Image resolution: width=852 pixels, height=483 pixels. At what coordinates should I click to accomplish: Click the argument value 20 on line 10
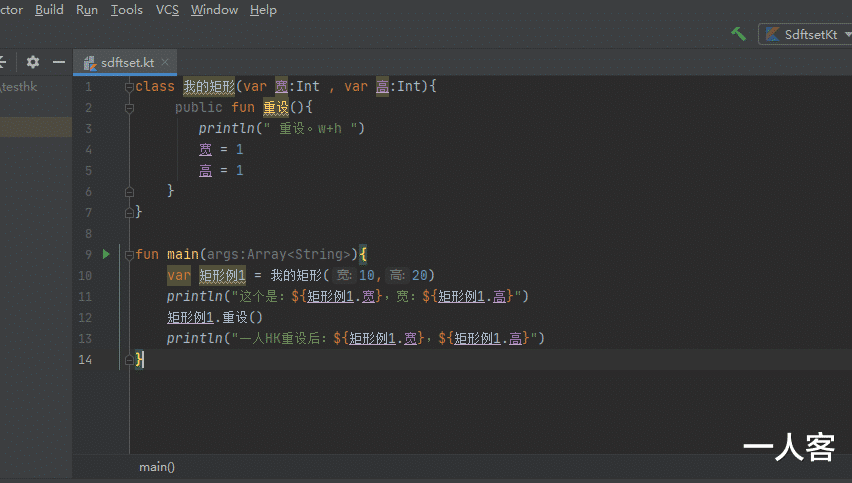[419, 275]
